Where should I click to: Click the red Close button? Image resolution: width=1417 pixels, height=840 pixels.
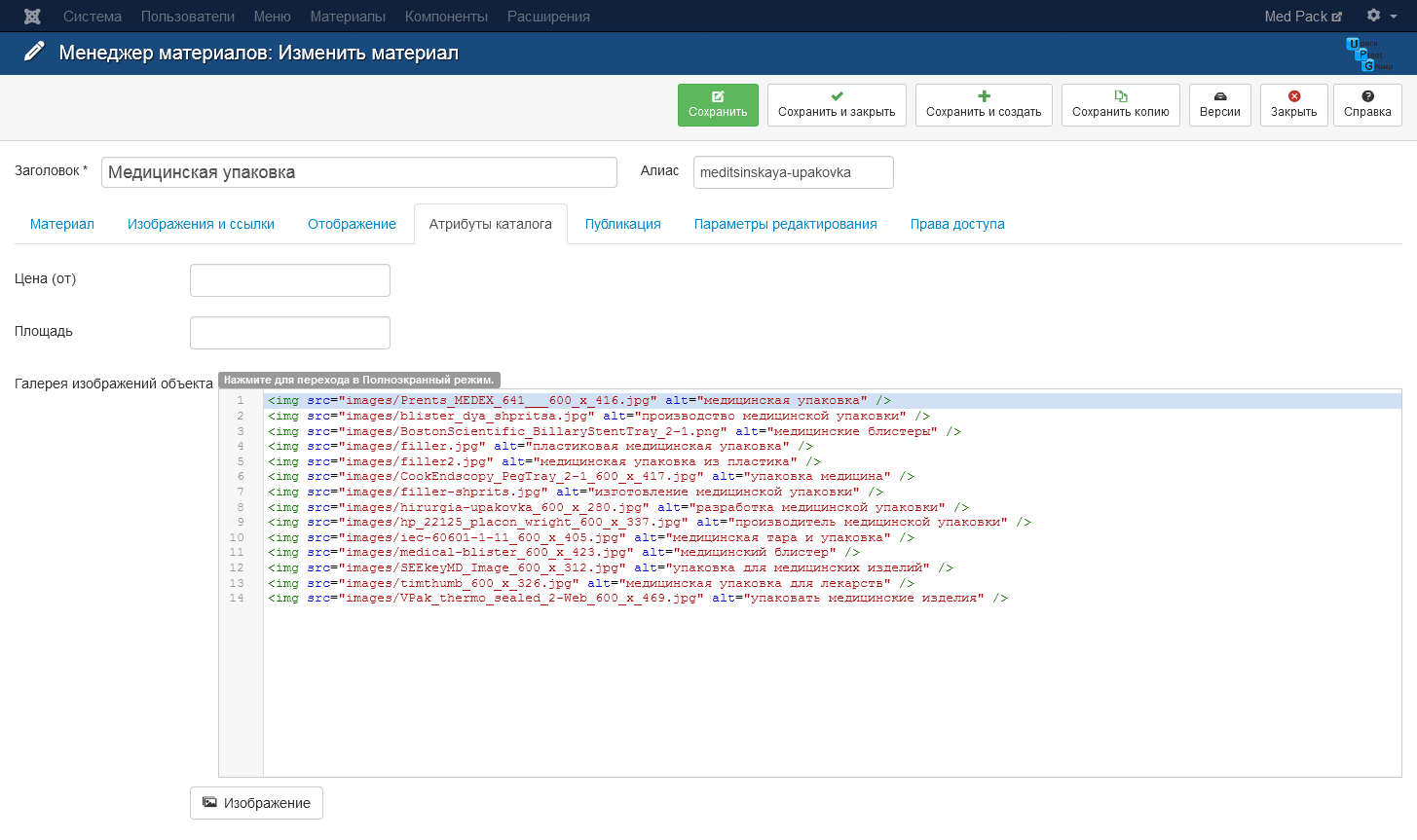[1293, 105]
